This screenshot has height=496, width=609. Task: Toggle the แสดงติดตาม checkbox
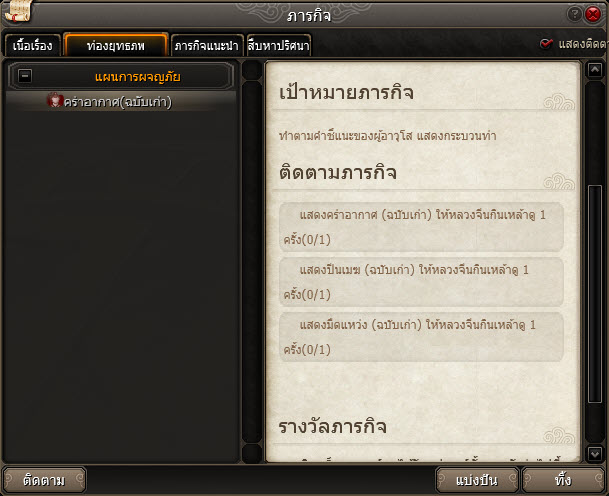(546, 44)
